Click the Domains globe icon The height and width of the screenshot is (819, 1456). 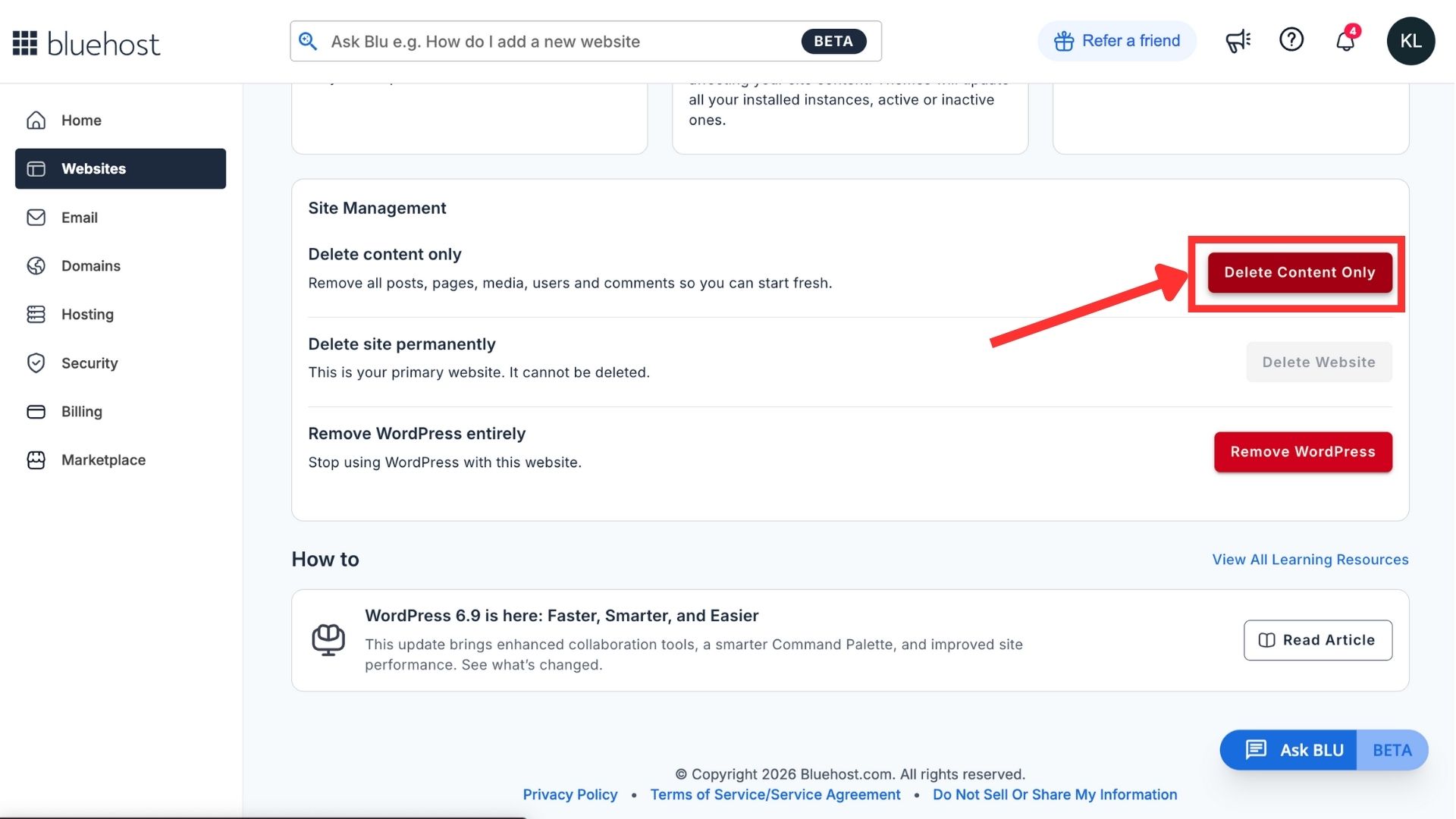[36, 266]
